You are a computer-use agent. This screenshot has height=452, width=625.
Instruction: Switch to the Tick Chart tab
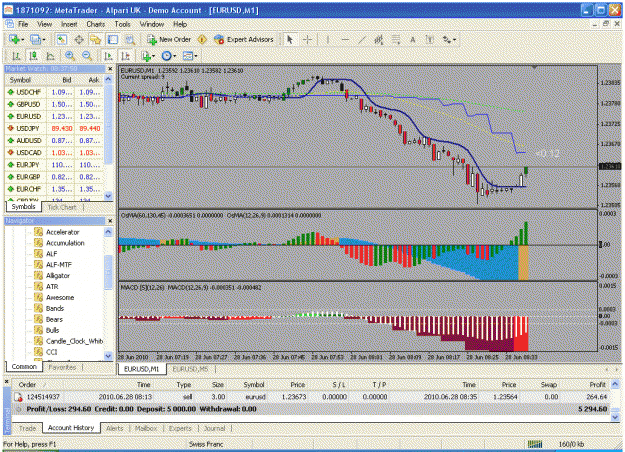click(61, 207)
